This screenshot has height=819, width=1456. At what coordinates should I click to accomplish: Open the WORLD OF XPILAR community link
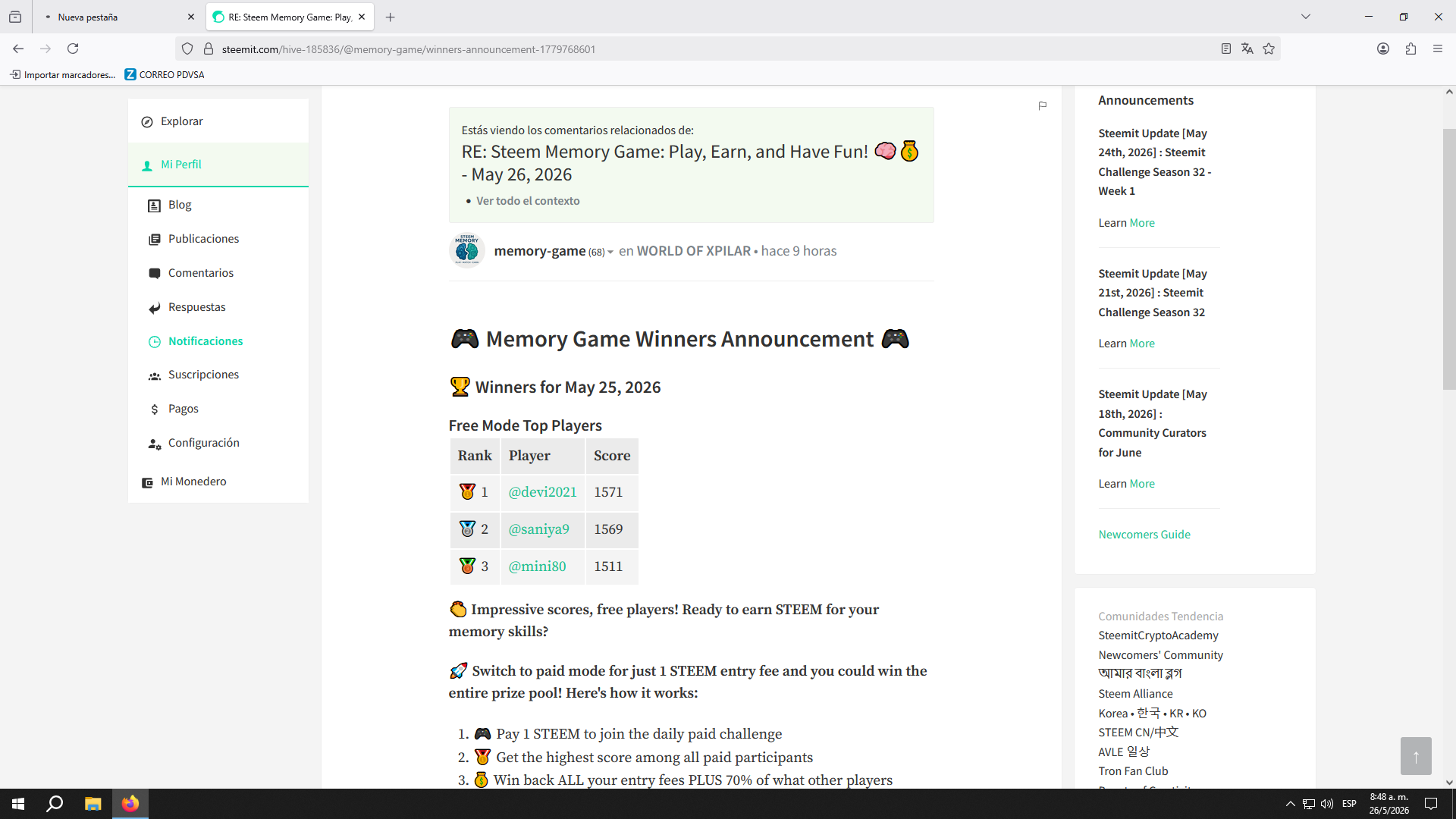click(694, 251)
